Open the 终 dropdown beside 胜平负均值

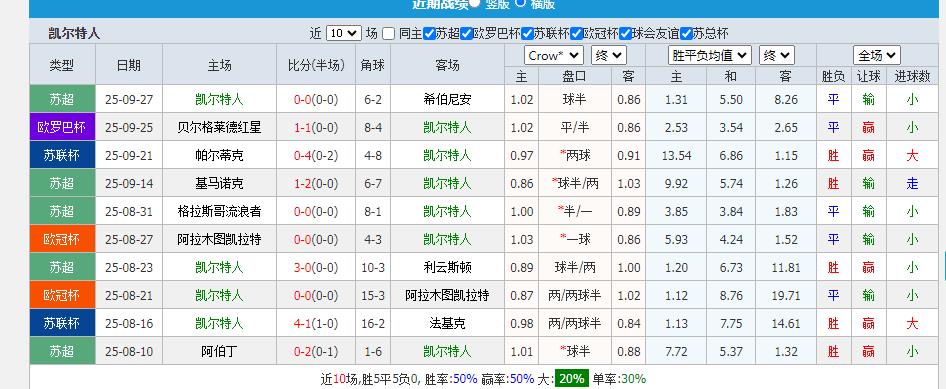(x=776, y=55)
